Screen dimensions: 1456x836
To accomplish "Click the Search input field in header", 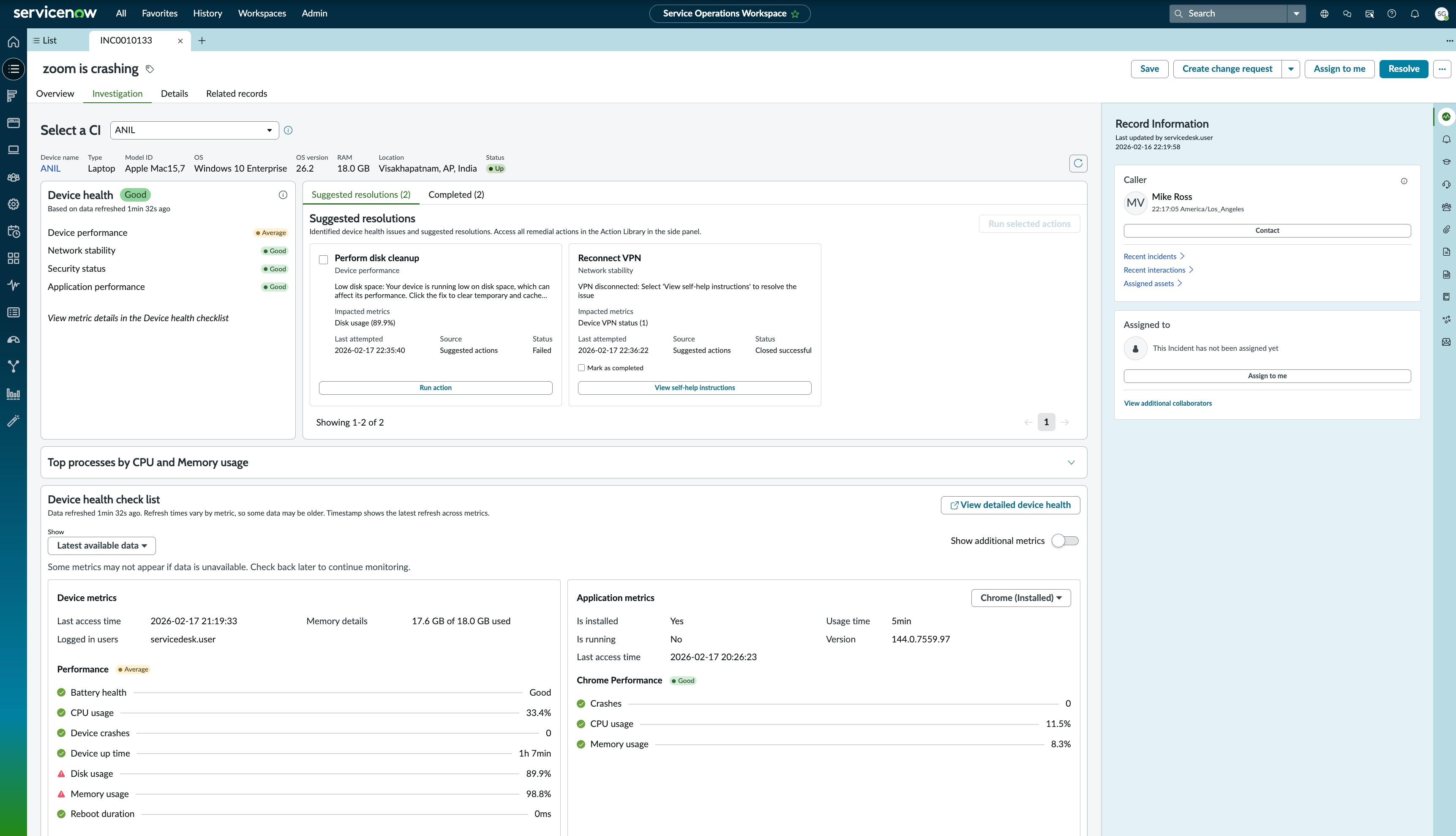I will tap(1228, 14).
